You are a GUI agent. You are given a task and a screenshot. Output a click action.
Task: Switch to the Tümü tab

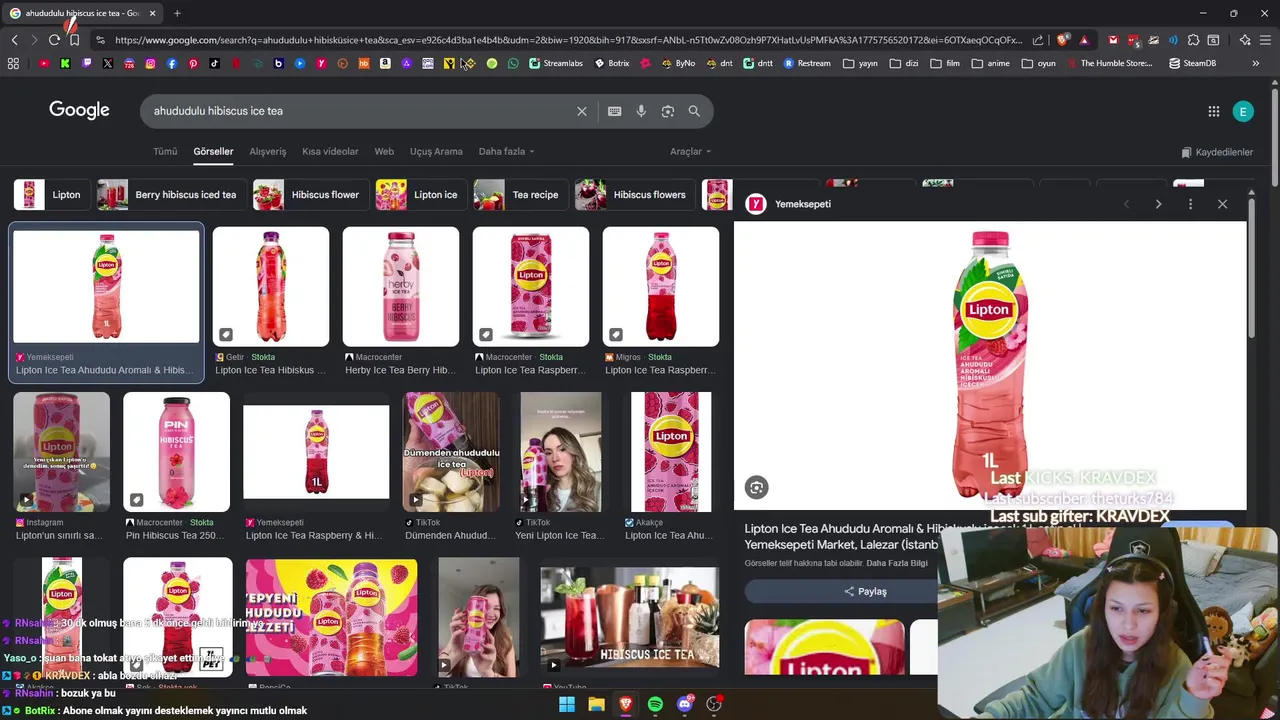[165, 151]
